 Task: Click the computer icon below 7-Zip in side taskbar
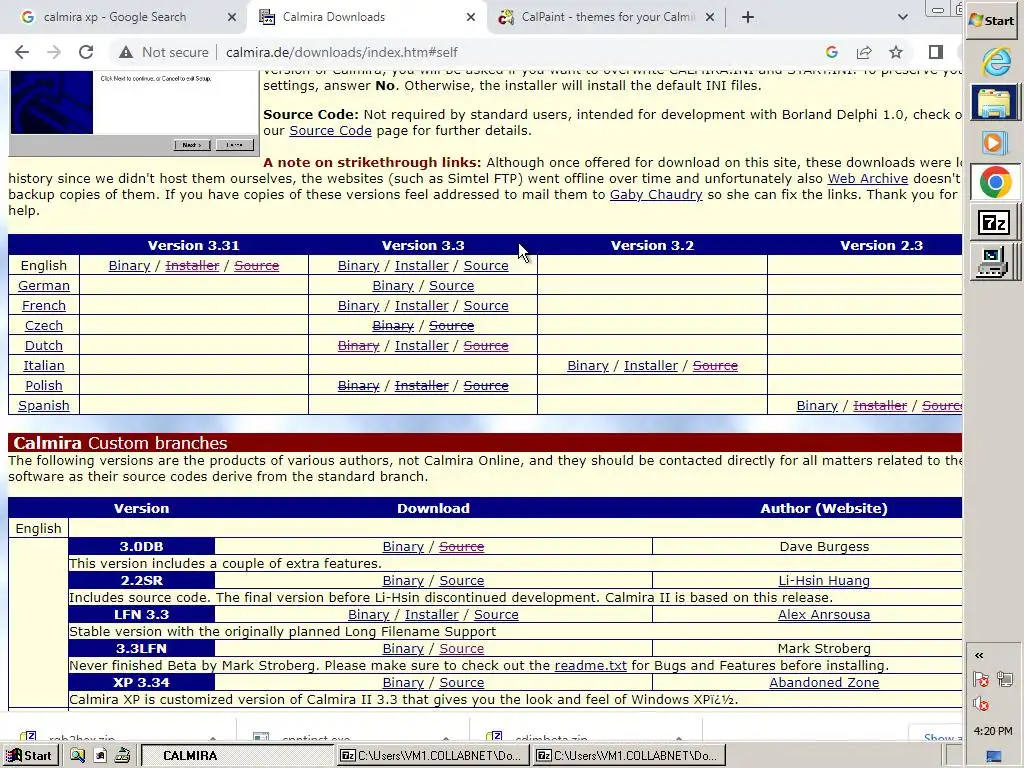coord(993,262)
